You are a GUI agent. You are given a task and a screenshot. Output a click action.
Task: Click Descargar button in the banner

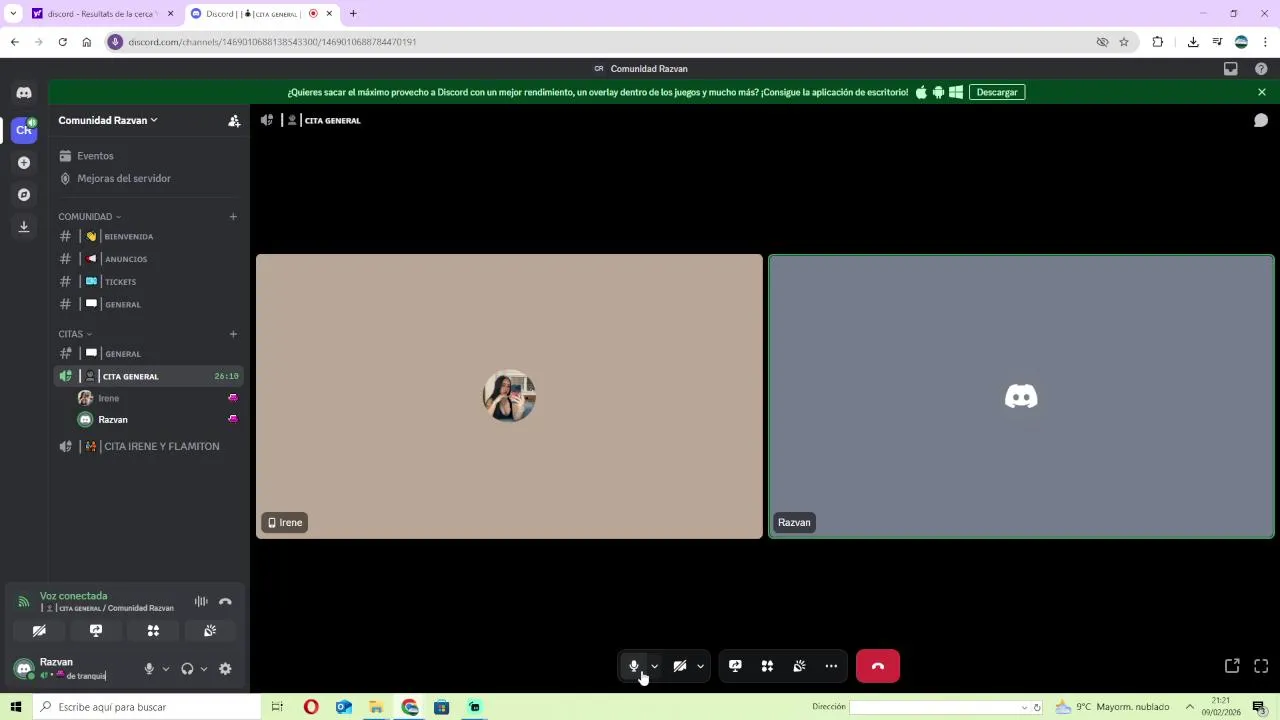point(997,92)
